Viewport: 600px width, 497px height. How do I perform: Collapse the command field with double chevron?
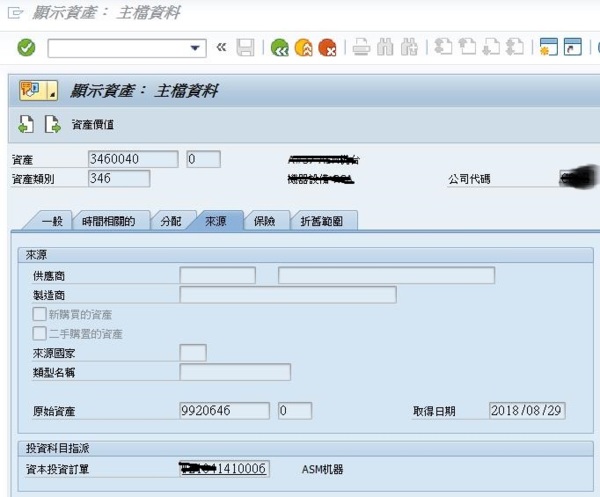221,47
